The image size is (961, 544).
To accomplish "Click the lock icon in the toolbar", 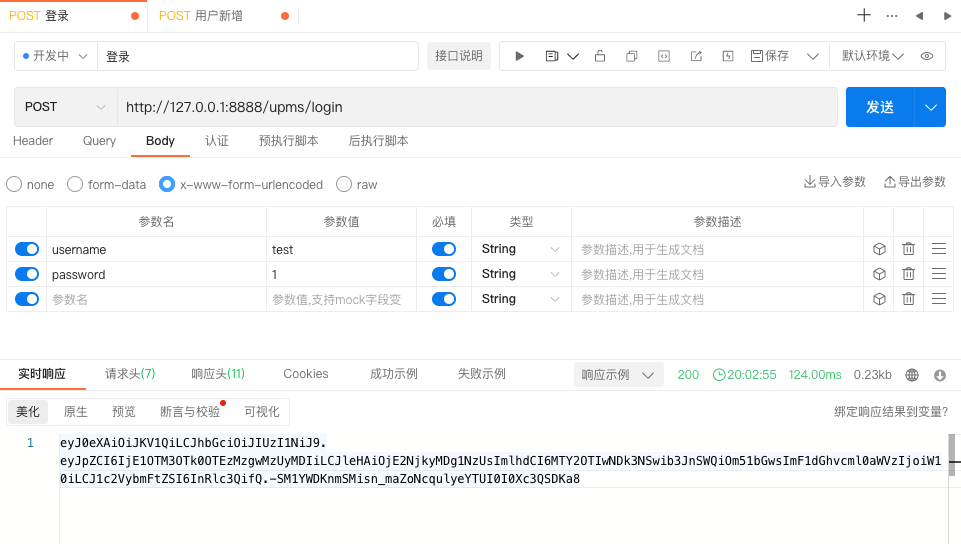I will pos(600,56).
